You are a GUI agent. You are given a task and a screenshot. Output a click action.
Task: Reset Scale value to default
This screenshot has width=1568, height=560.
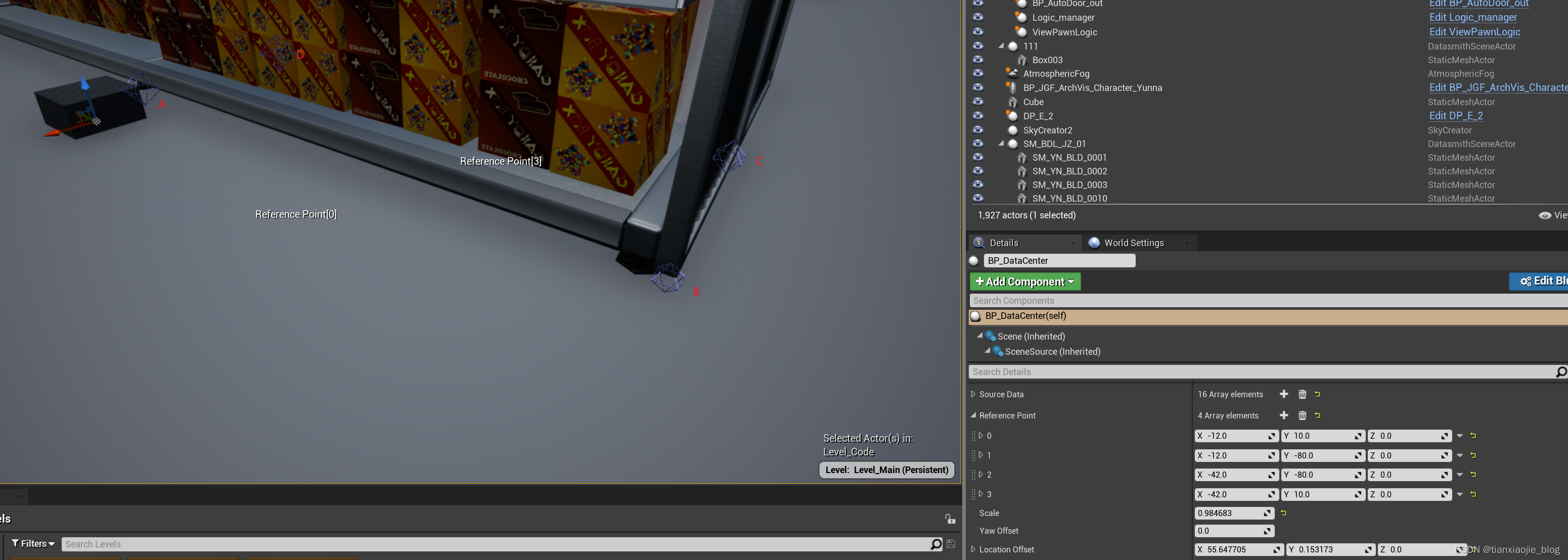[1283, 513]
